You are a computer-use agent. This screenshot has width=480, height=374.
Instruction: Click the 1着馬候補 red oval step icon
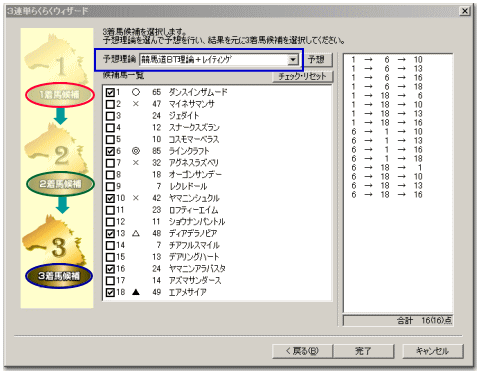coord(60,95)
